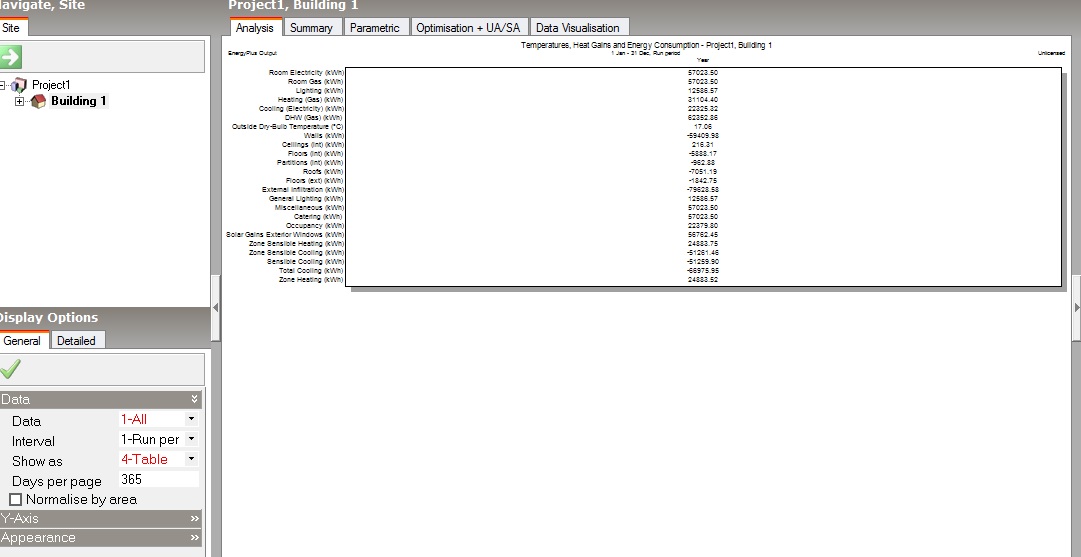Select the Partitions (int) (kWh) row label
Image resolution: width=1081 pixels, height=557 pixels.
coord(310,162)
